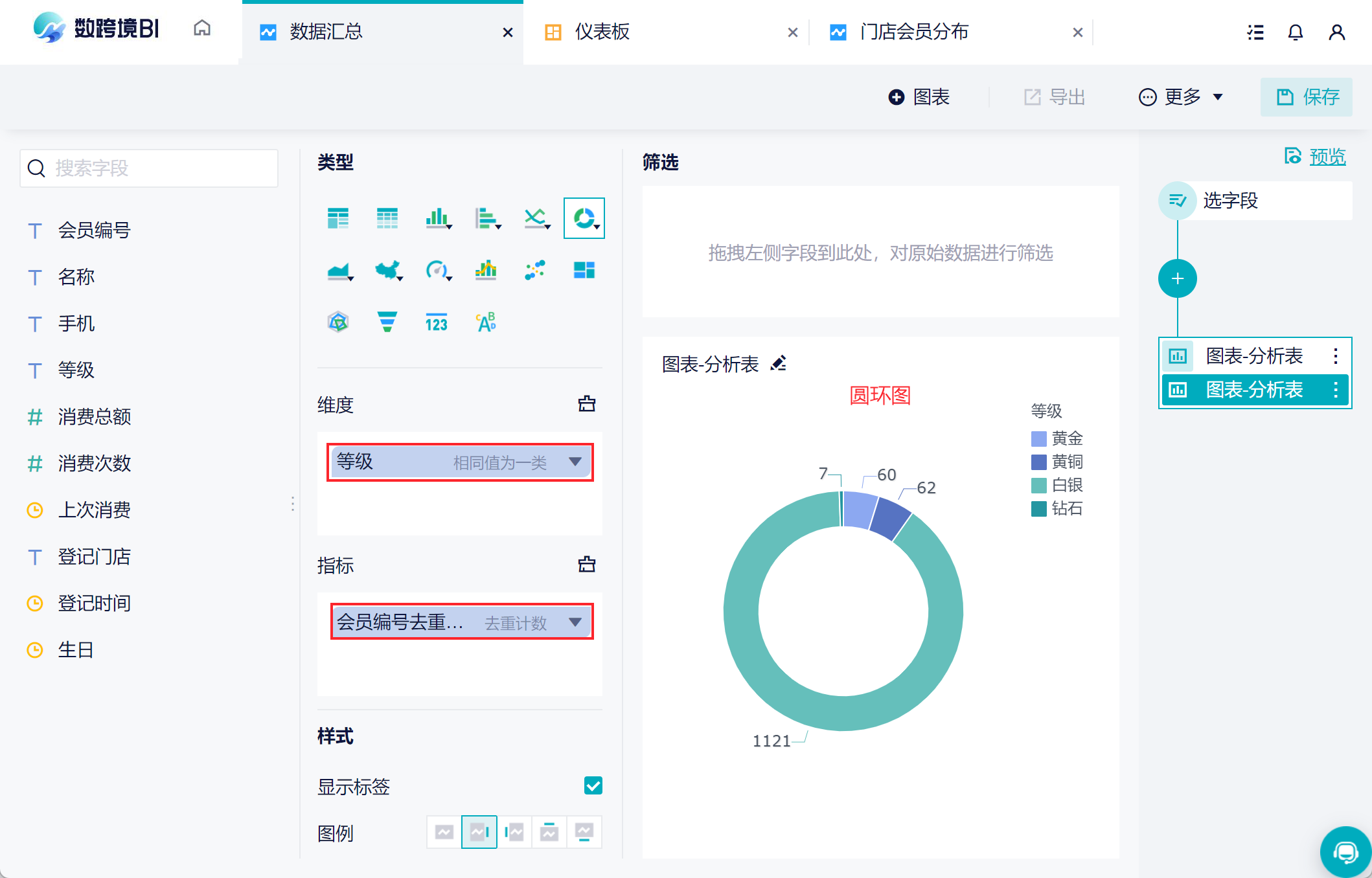This screenshot has width=1372, height=878.
Task: Clear dimension fields with the broom icon
Action: tap(587, 404)
